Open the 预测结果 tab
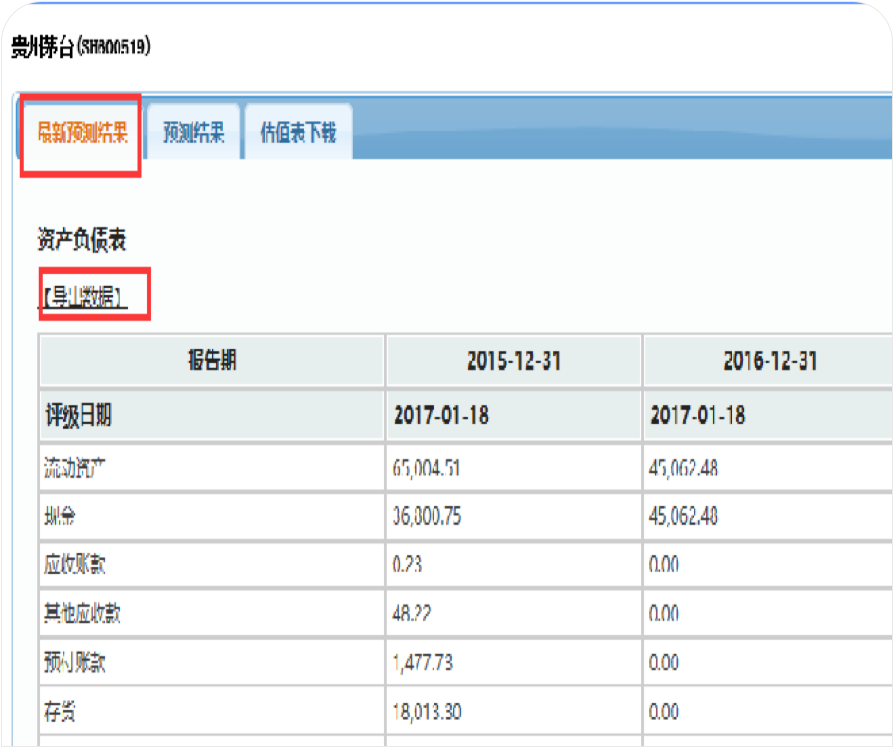The height and width of the screenshot is (748, 894). (x=193, y=134)
